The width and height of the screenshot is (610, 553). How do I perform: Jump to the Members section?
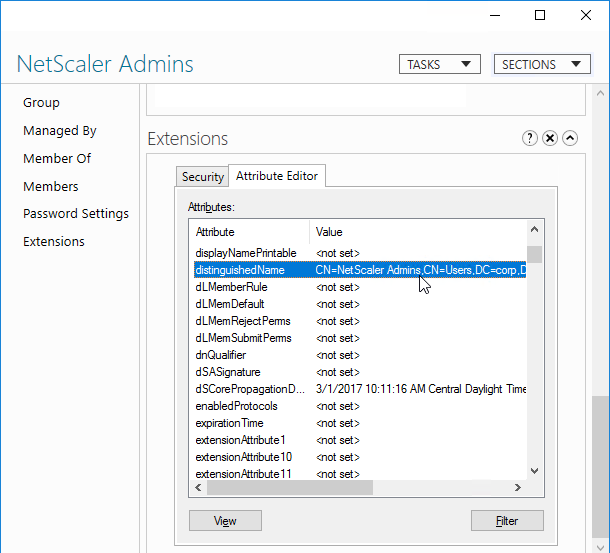tap(51, 187)
